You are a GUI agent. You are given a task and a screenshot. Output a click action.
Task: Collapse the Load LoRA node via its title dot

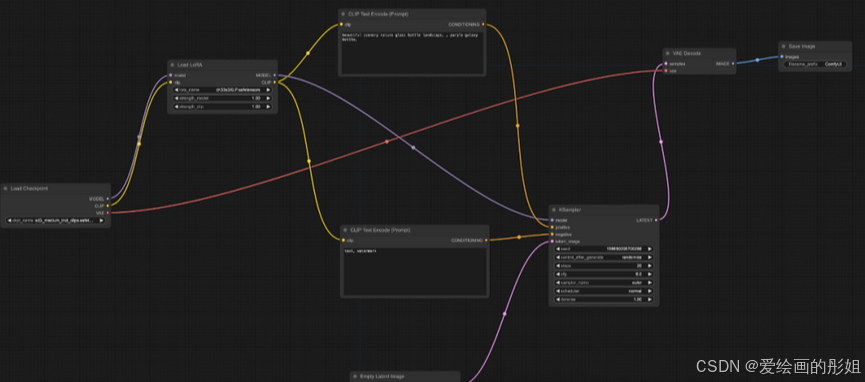pos(172,65)
